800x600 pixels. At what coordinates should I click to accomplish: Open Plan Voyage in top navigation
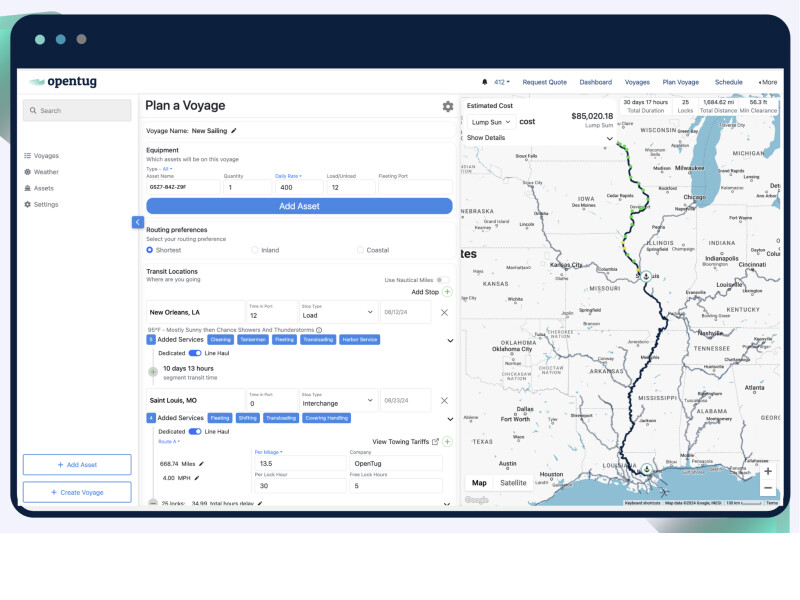pyautogui.click(x=681, y=82)
